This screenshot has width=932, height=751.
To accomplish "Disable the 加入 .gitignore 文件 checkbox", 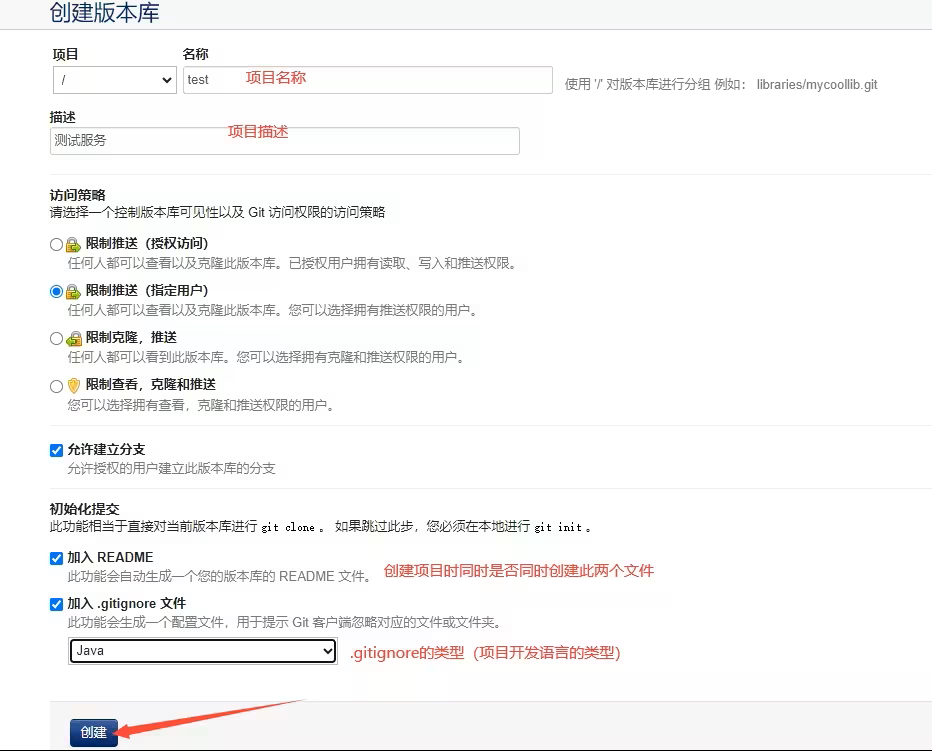I will tap(56, 604).
